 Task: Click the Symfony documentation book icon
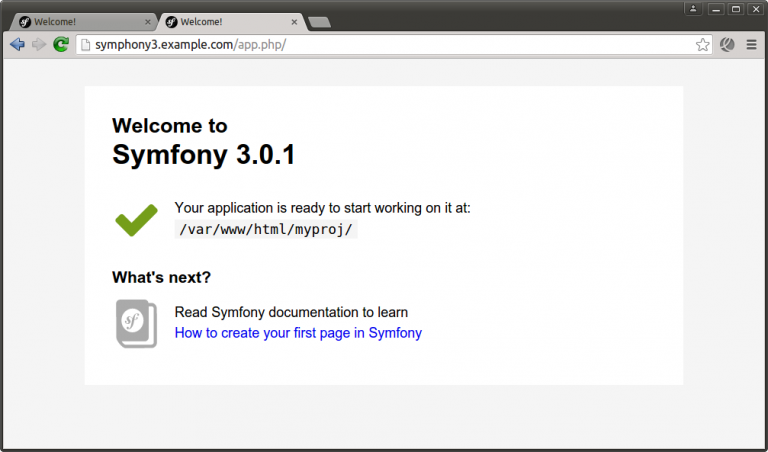tap(136, 323)
